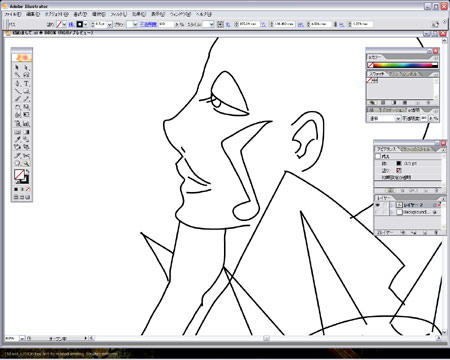The height and width of the screenshot is (360, 450).
Task: Select the Zoom magnifier tool
Action: coord(27,164)
